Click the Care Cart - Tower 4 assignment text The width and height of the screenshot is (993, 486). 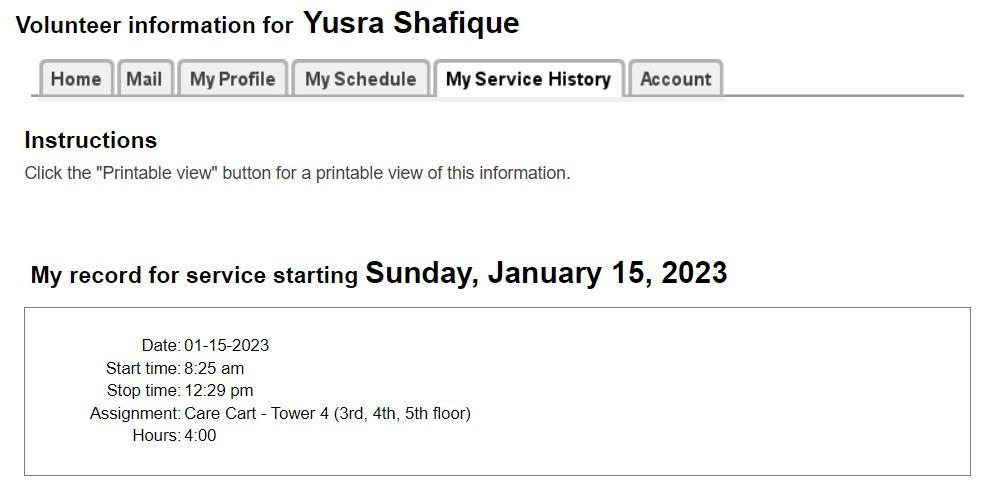[x=327, y=413]
